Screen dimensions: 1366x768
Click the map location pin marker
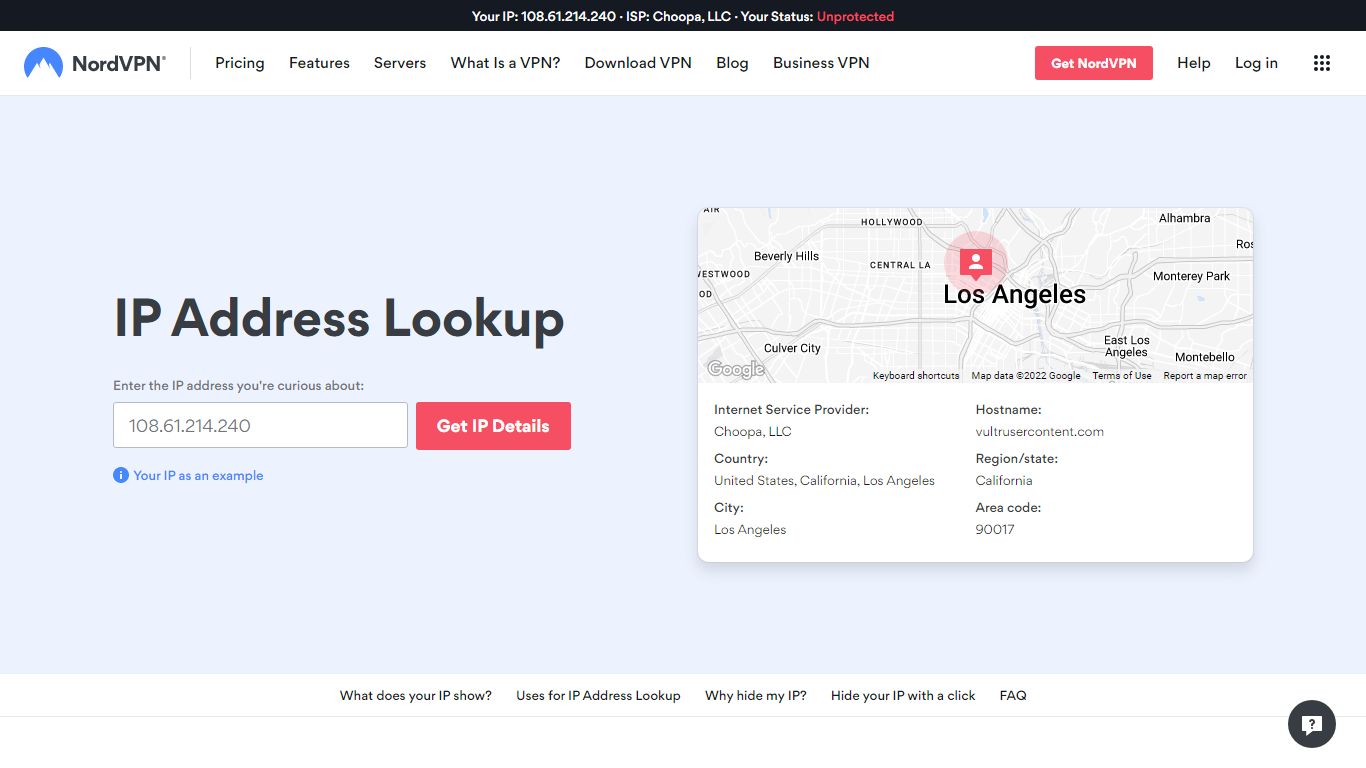(x=975, y=262)
